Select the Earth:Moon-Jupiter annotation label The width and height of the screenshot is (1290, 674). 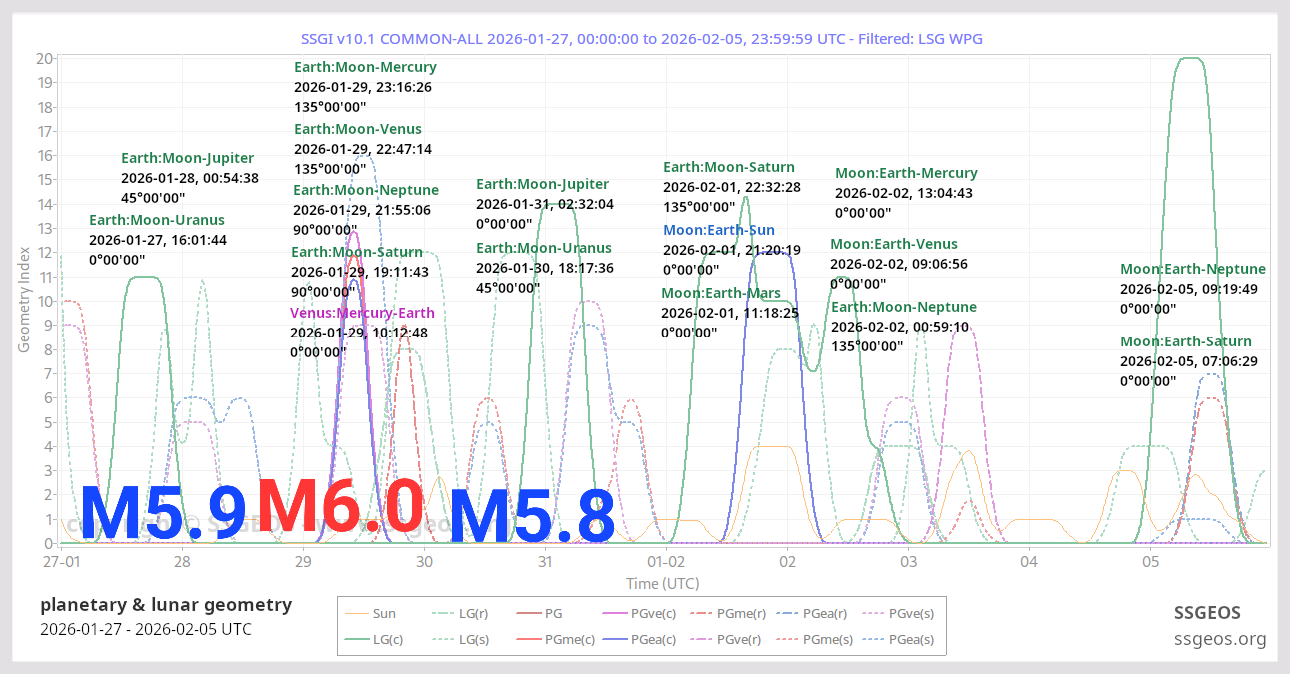point(187,157)
